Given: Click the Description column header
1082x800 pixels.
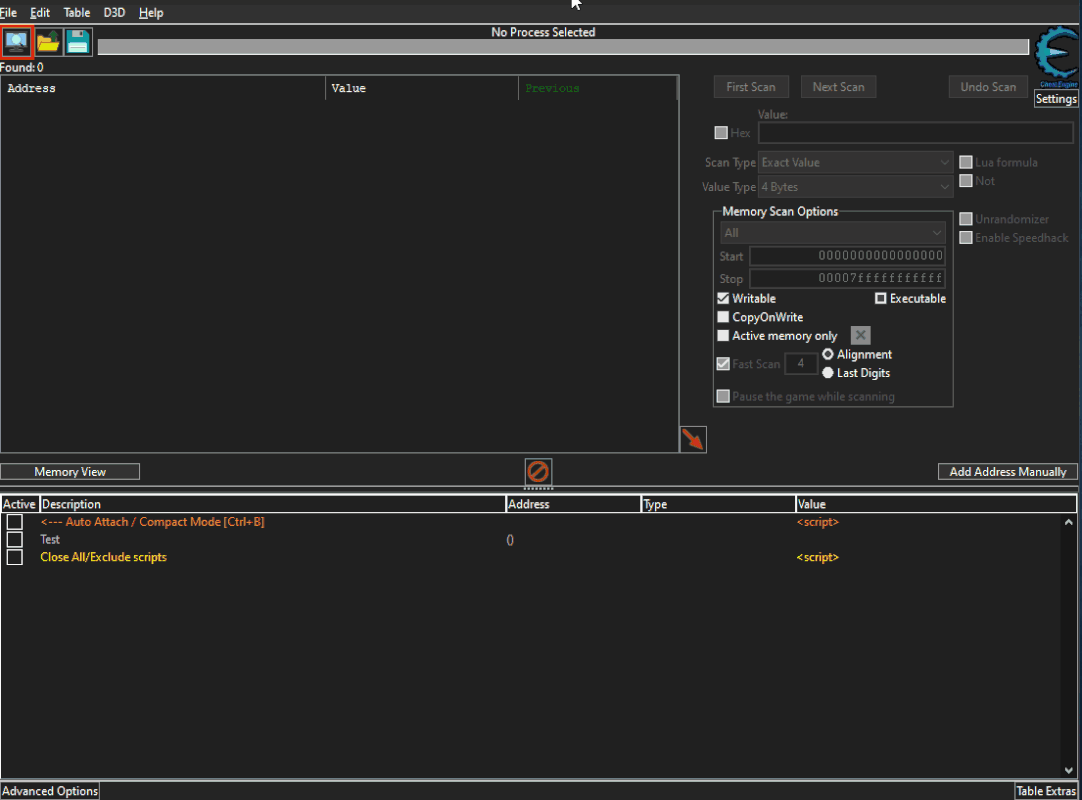Looking at the screenshot, I should (x=273, y=504).
